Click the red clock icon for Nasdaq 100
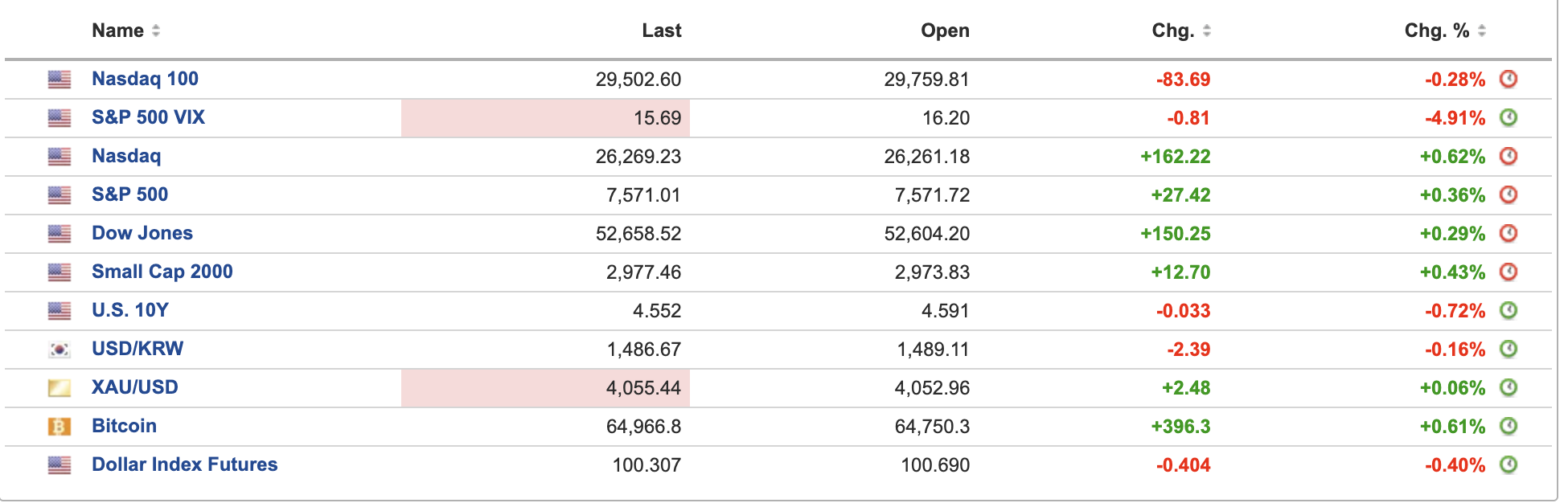Image resolution: width=1568 pixels, height=503 pixels. pos(1508,79)
